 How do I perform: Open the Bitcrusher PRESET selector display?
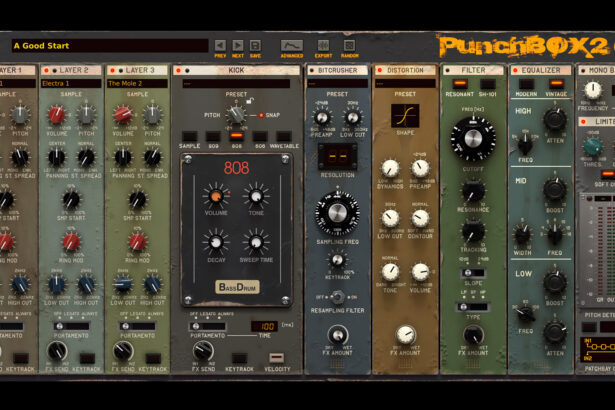337,84
